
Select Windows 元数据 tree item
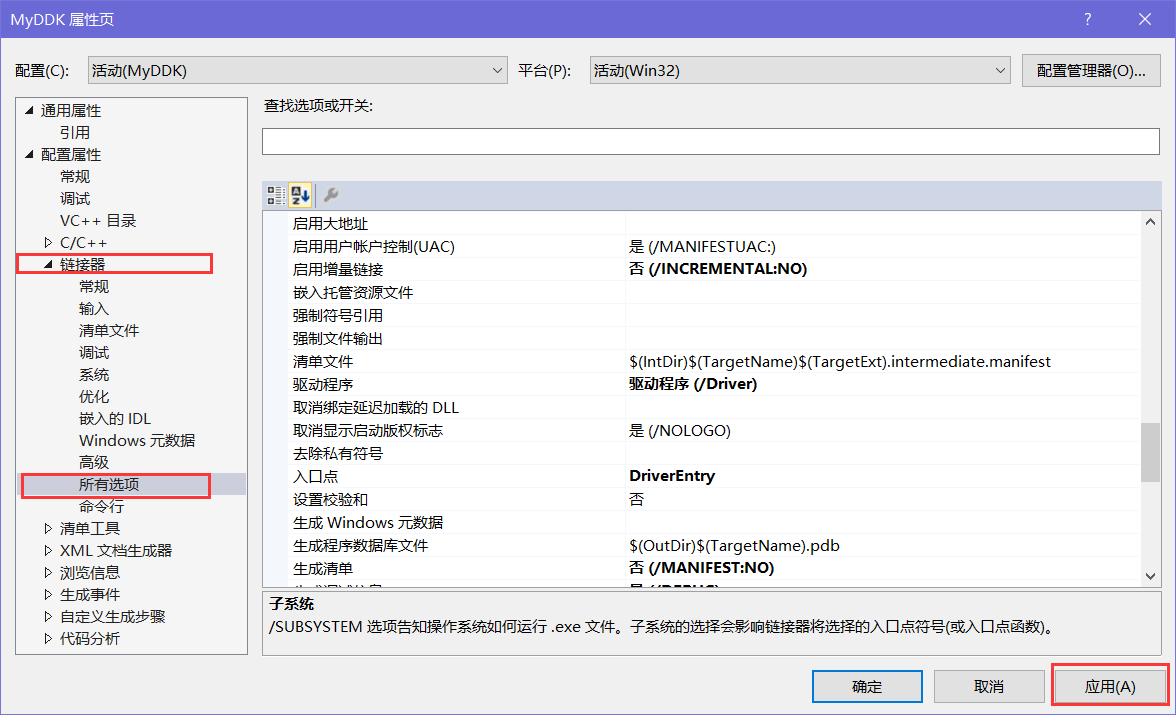pyautogui.click(x=137, y=440)
